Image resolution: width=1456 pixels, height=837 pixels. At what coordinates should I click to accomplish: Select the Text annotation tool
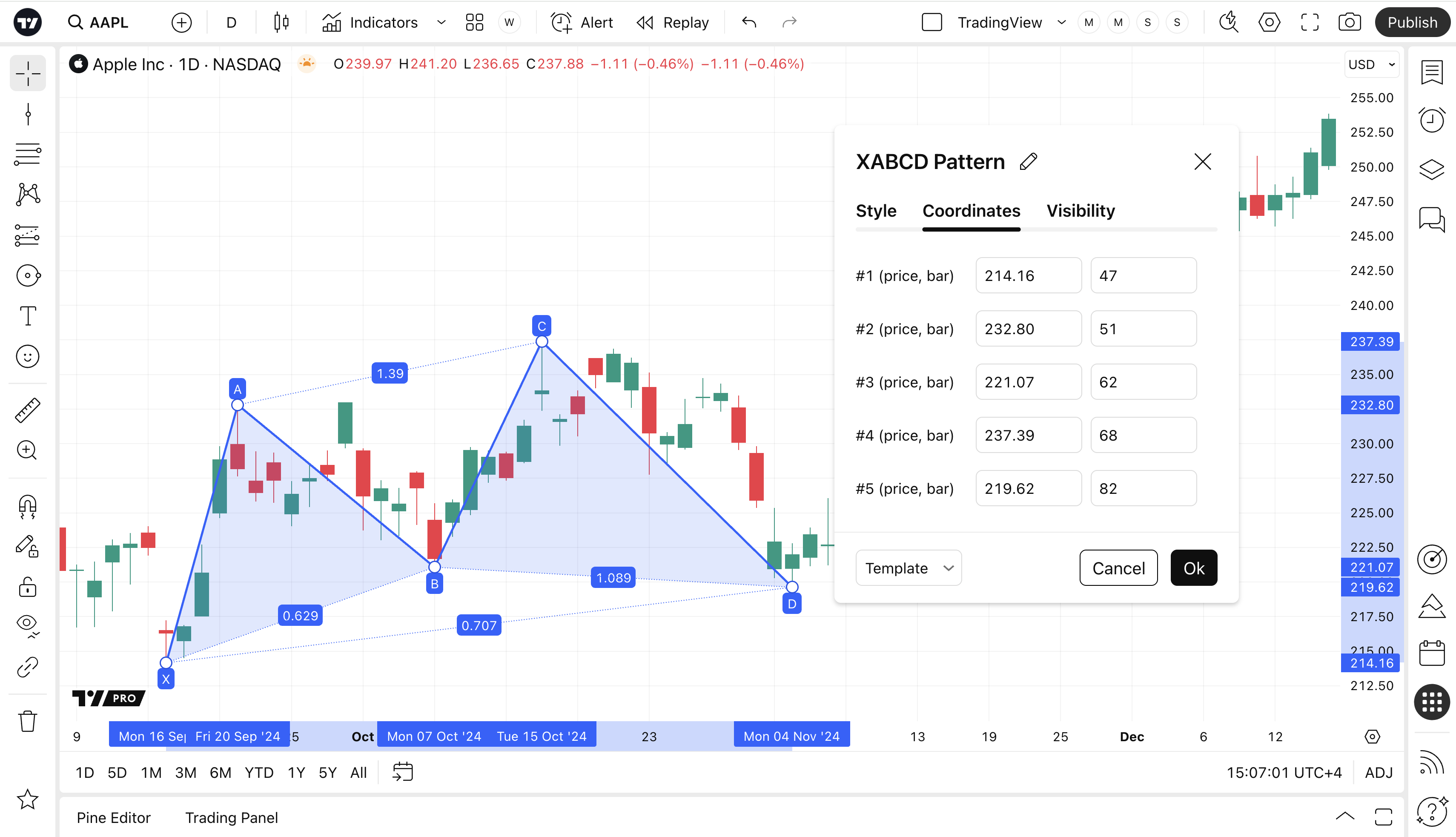[x=28, y=315]
